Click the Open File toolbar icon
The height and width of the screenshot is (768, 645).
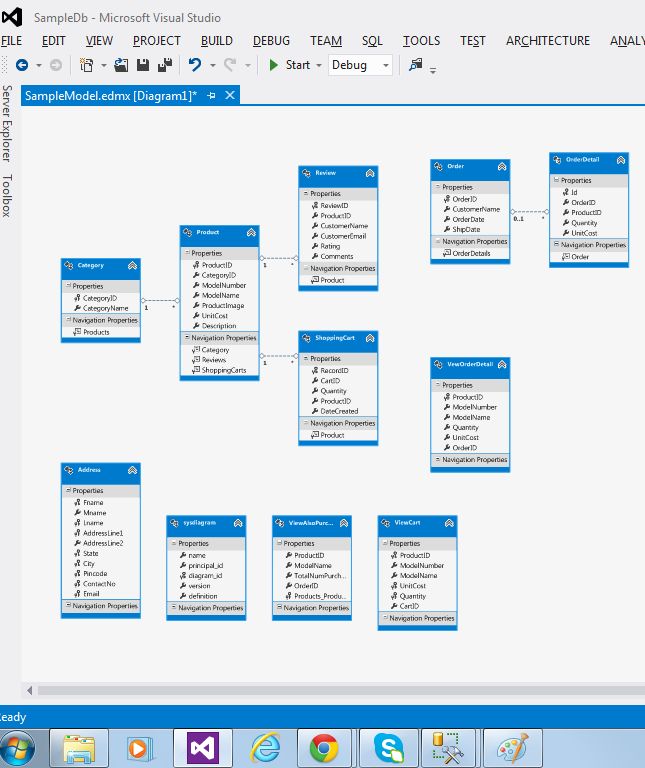121,65
